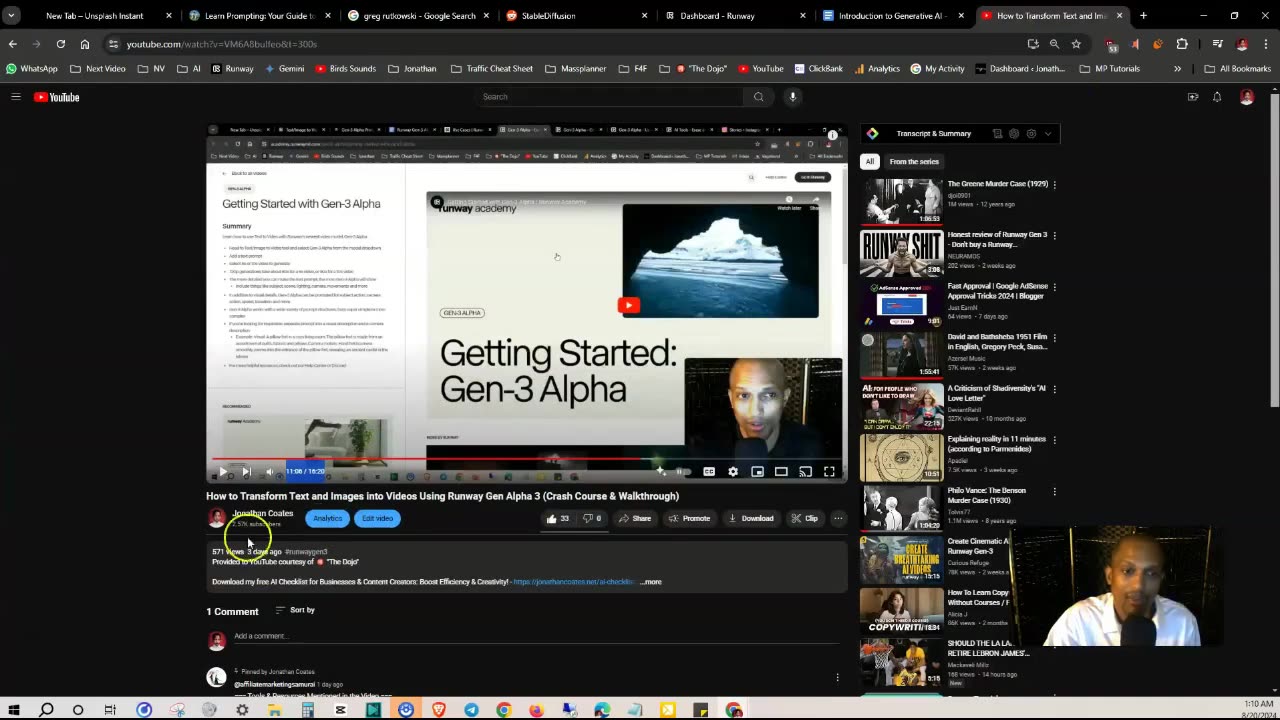Click the ChatGPT icon in the Transcript & Summary panel

pyautogui.click(x=1014, y=134)
